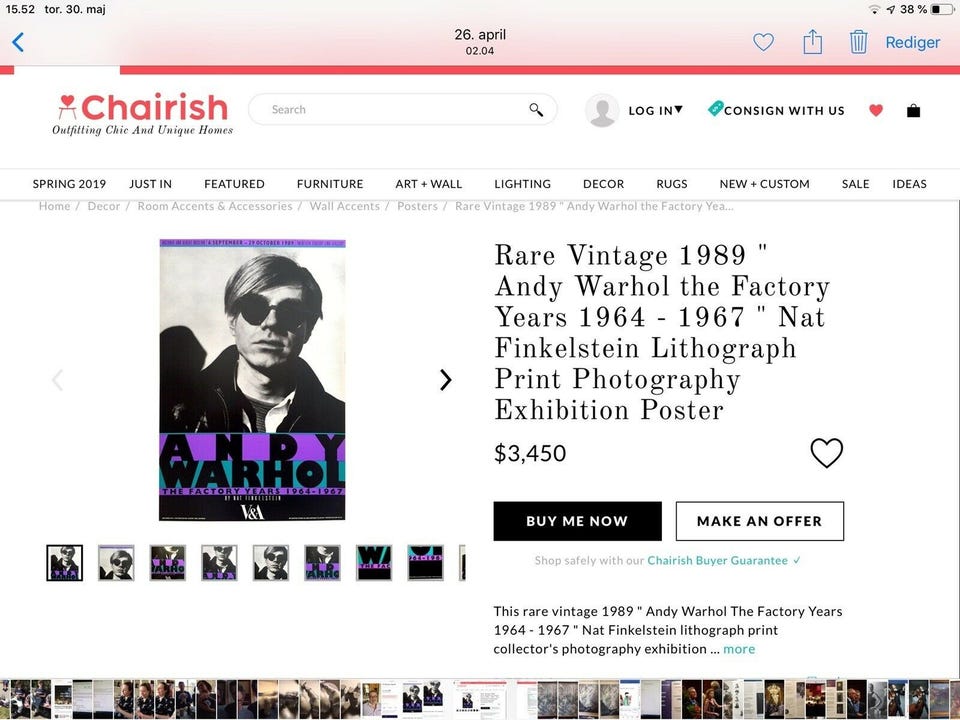
Task: Open the ART + WALL menu
Action: (428, 184)
